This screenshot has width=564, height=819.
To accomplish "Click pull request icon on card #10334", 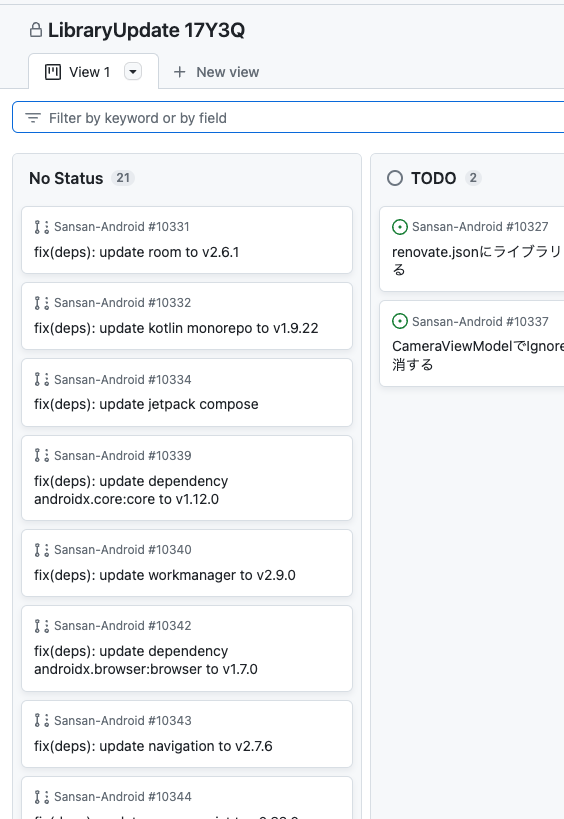I will tap(42, 379).
